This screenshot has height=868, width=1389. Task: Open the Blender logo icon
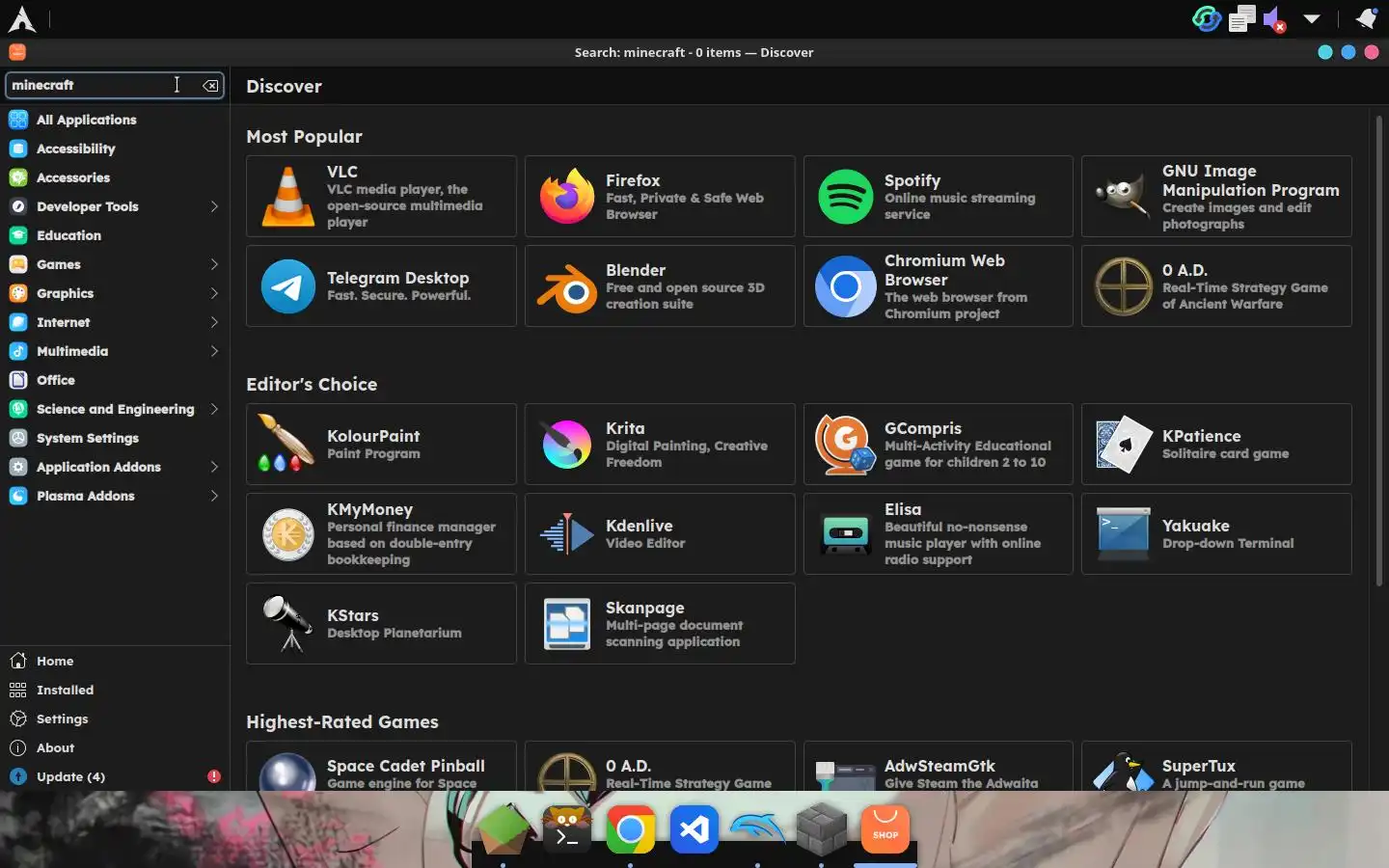point(567,286)
